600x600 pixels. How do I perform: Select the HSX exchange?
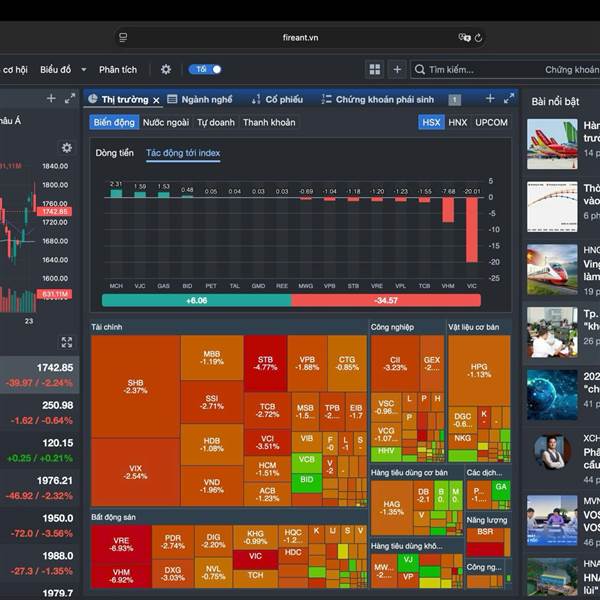coord(431,122)
